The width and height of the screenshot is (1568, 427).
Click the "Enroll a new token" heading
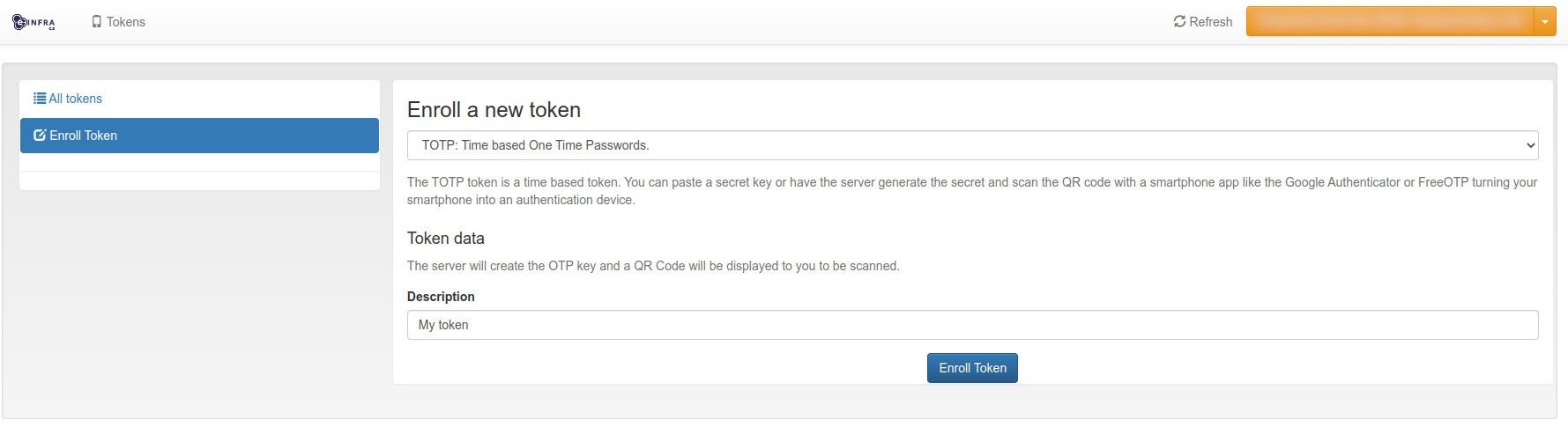(494, 110)
